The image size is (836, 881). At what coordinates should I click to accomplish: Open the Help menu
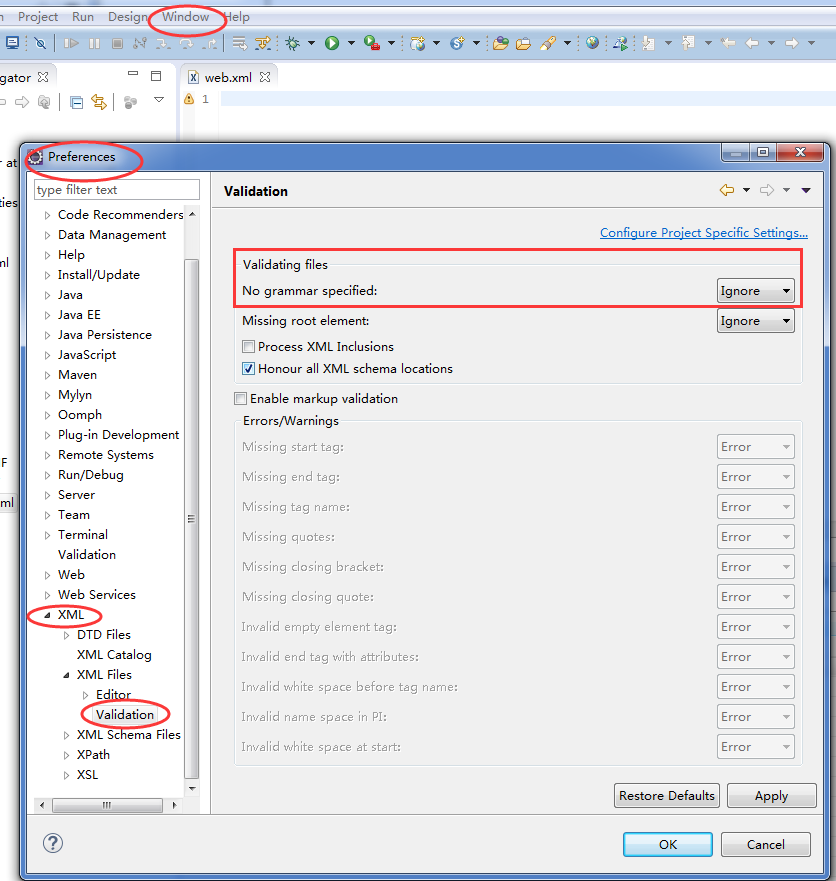coord(237,17)
